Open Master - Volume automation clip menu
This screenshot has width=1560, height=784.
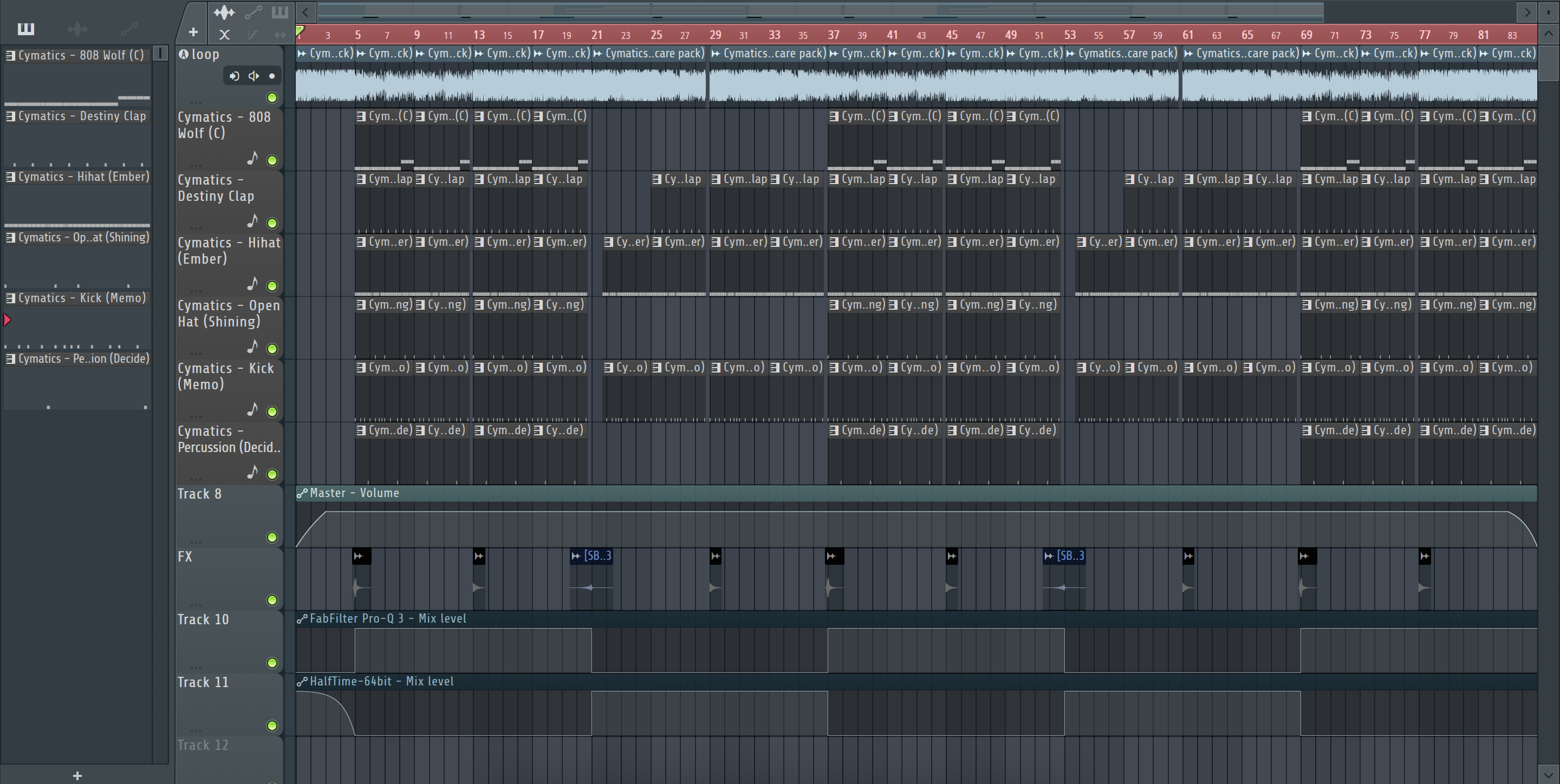[x=302, y=493]
